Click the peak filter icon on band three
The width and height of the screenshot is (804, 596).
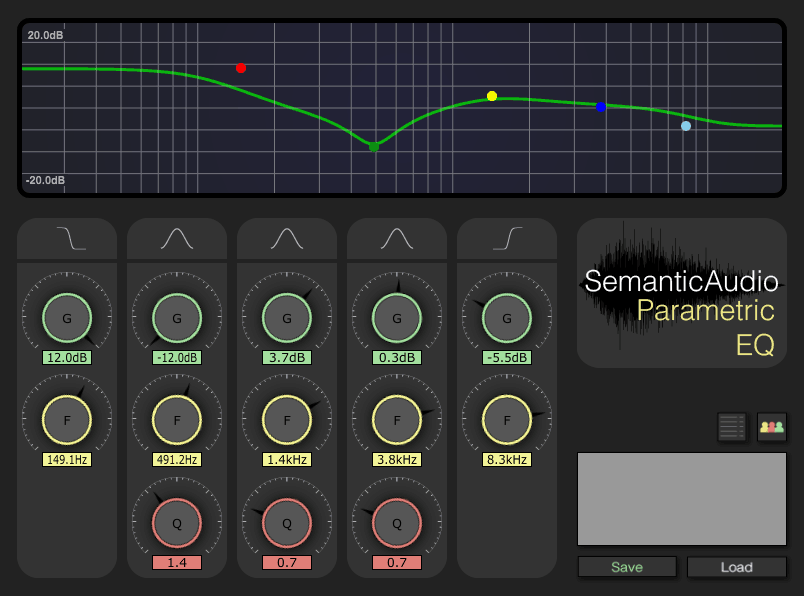(x=286, y=236)
